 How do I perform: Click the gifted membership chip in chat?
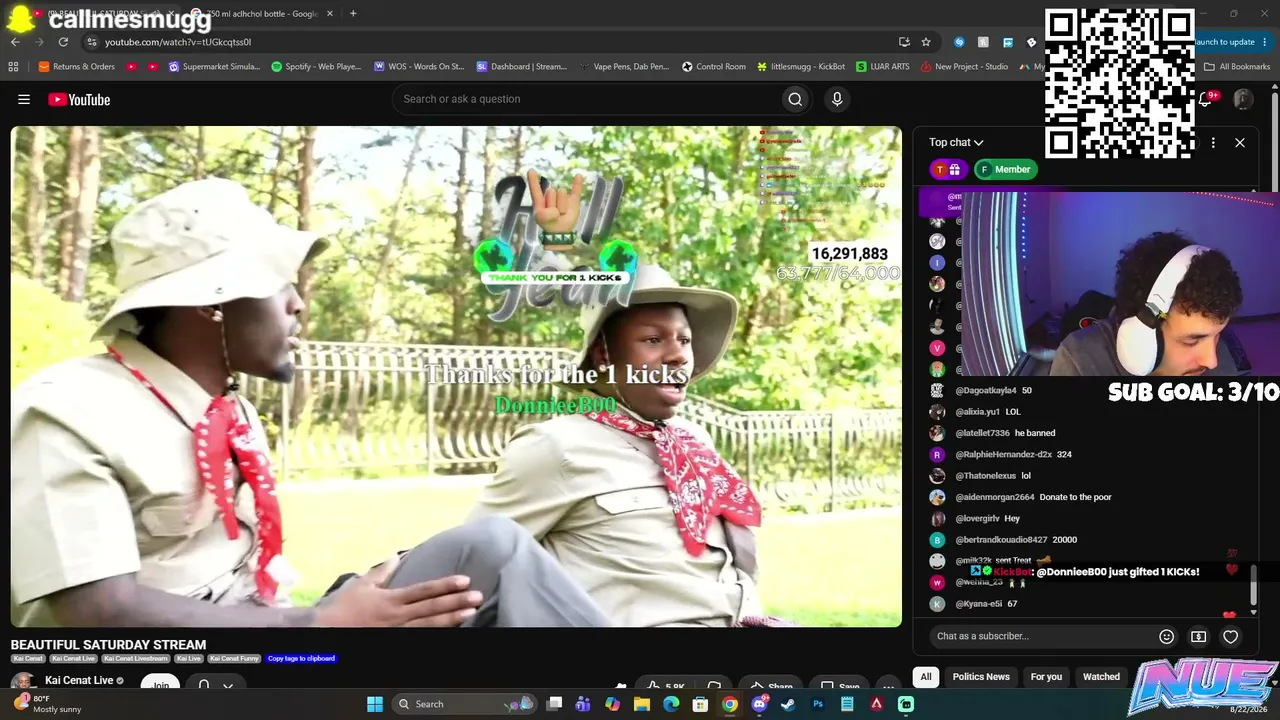947,170
